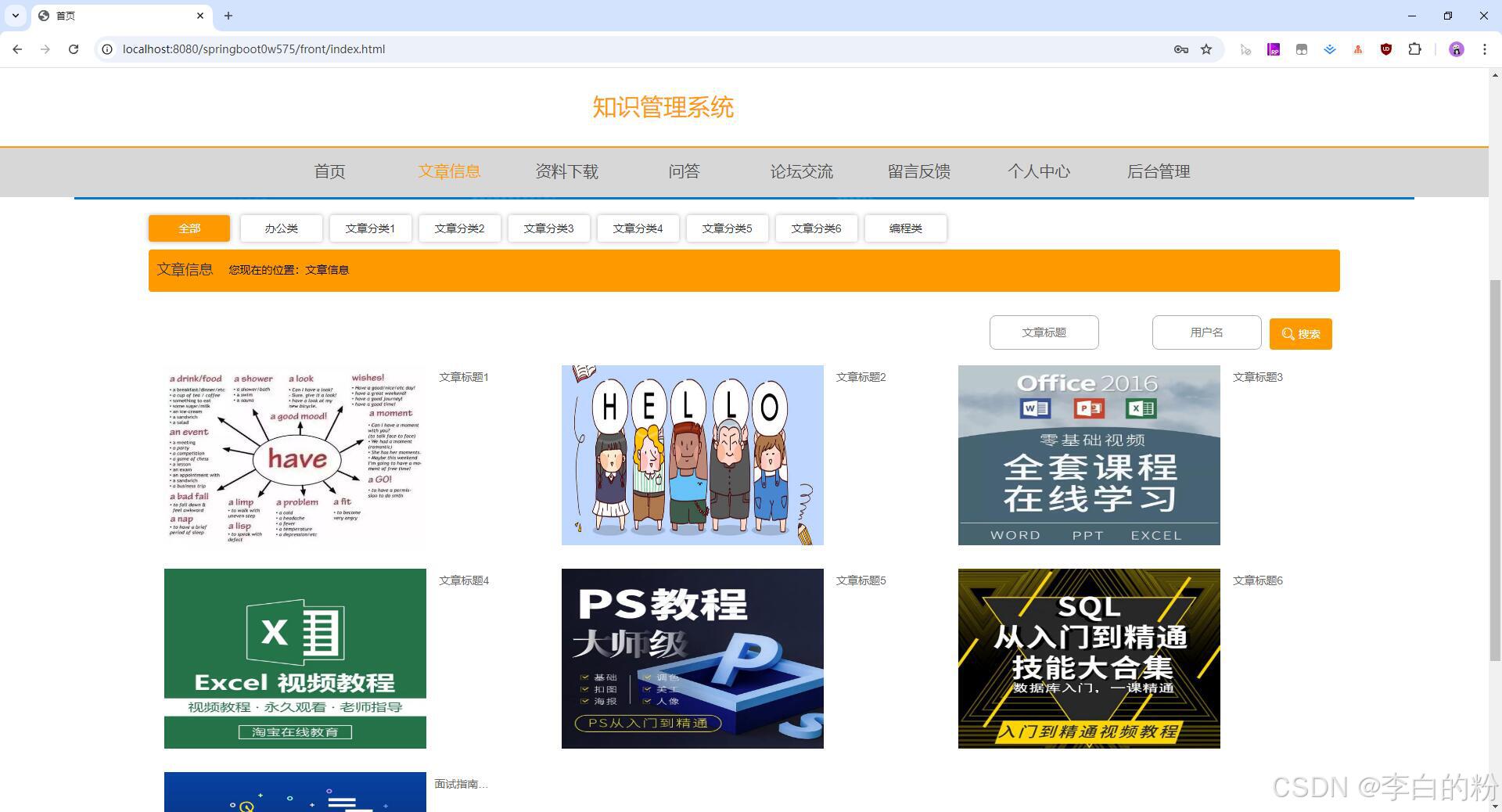Filter articles by 办公类
Image resolution: width=1502 pixels, height=812 pixels.
pyautogui.click(x=281, y=228)
